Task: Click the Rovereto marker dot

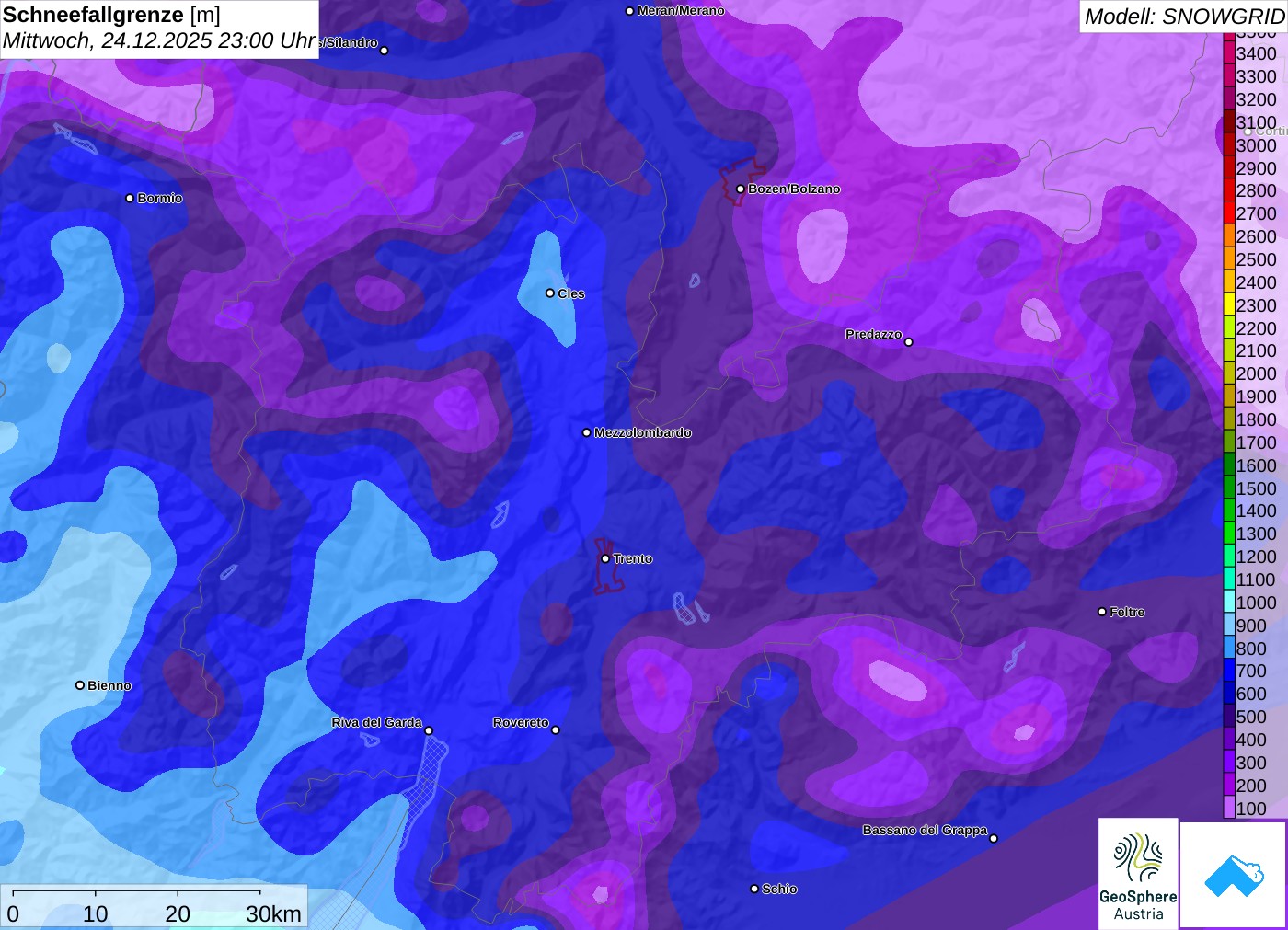Action: (556, 730)
